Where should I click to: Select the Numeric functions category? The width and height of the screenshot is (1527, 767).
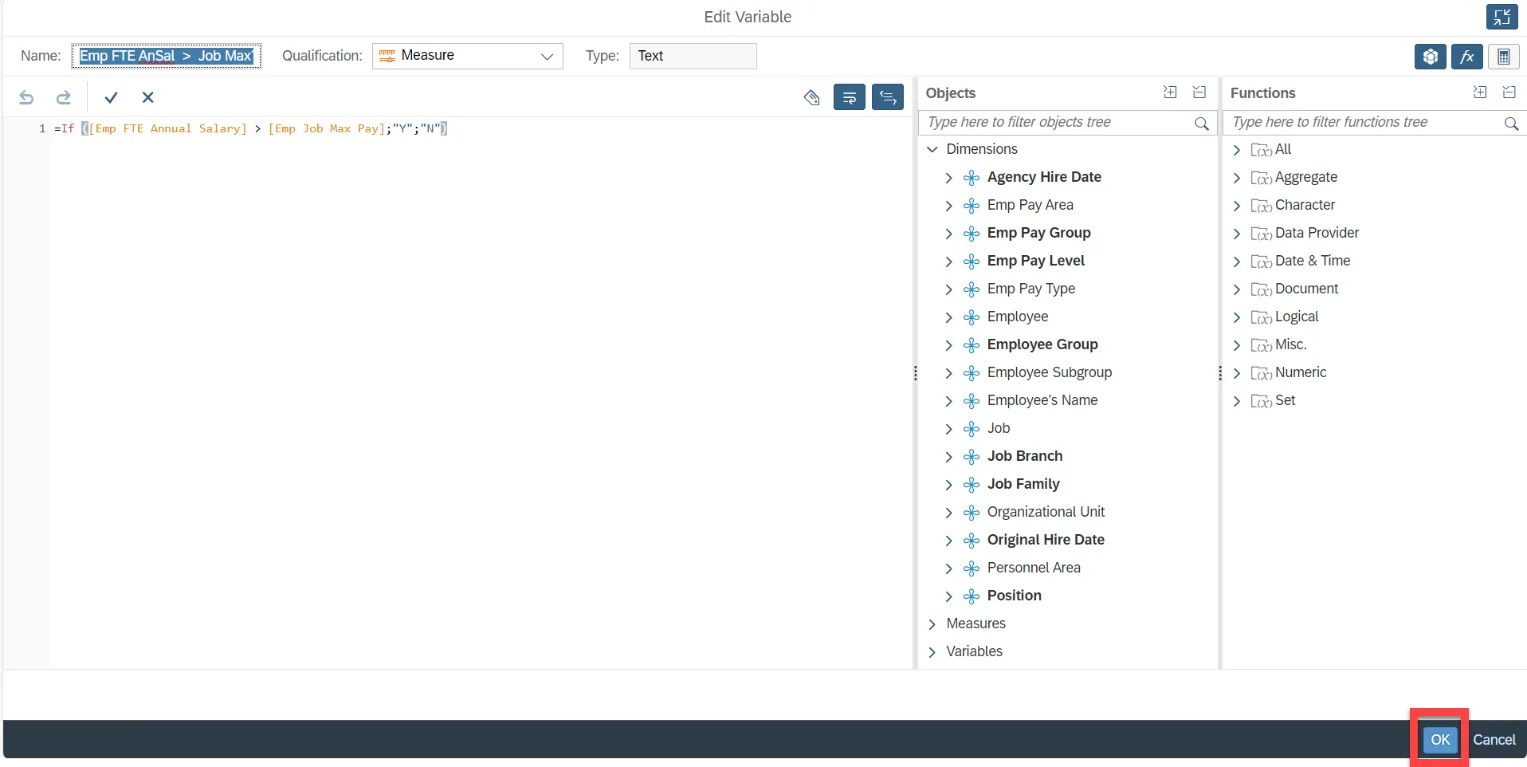coord(1301,373)
